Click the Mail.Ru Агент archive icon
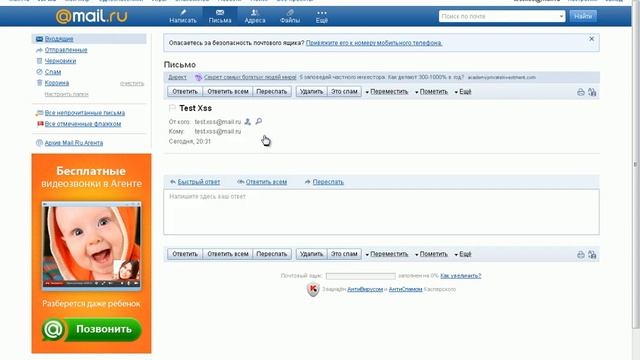Viewport: 640px width, 360px height. point(39,143)
